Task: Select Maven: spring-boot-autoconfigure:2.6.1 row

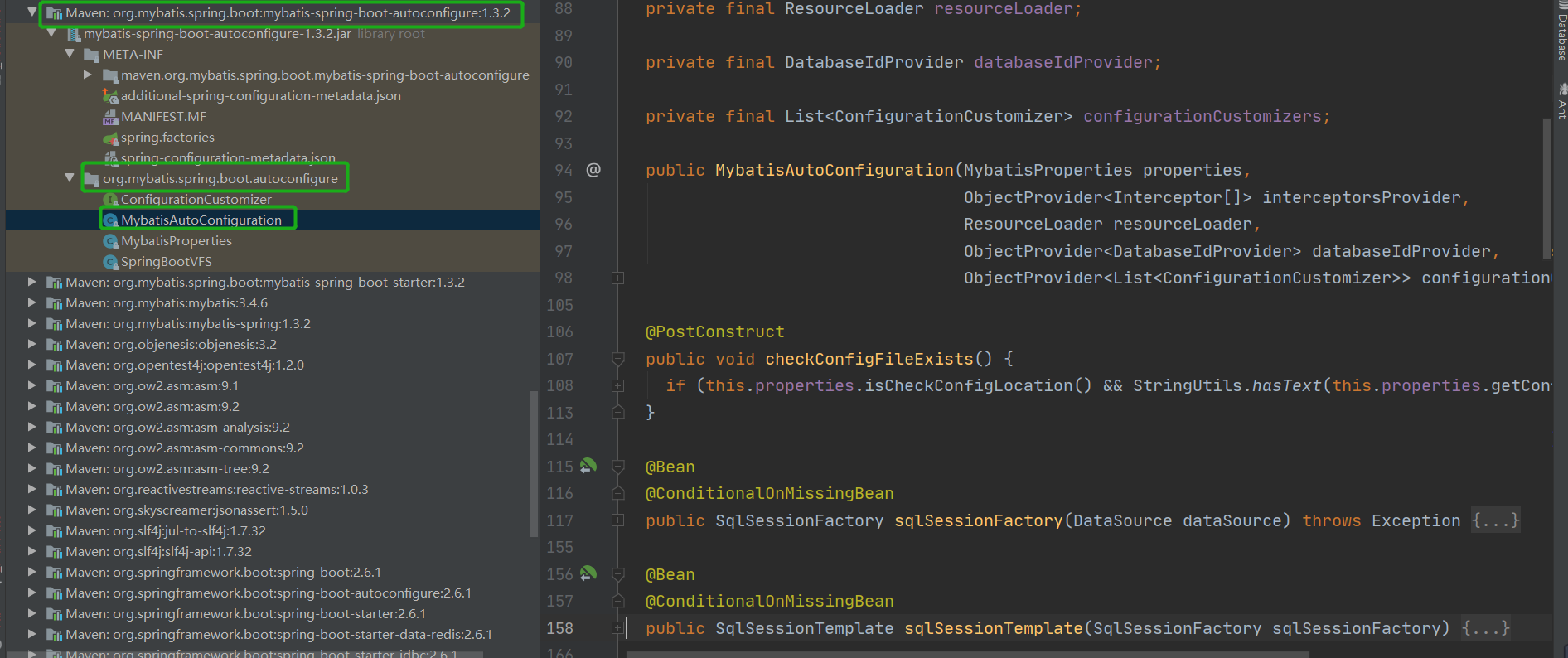Action: coord(273,593)
